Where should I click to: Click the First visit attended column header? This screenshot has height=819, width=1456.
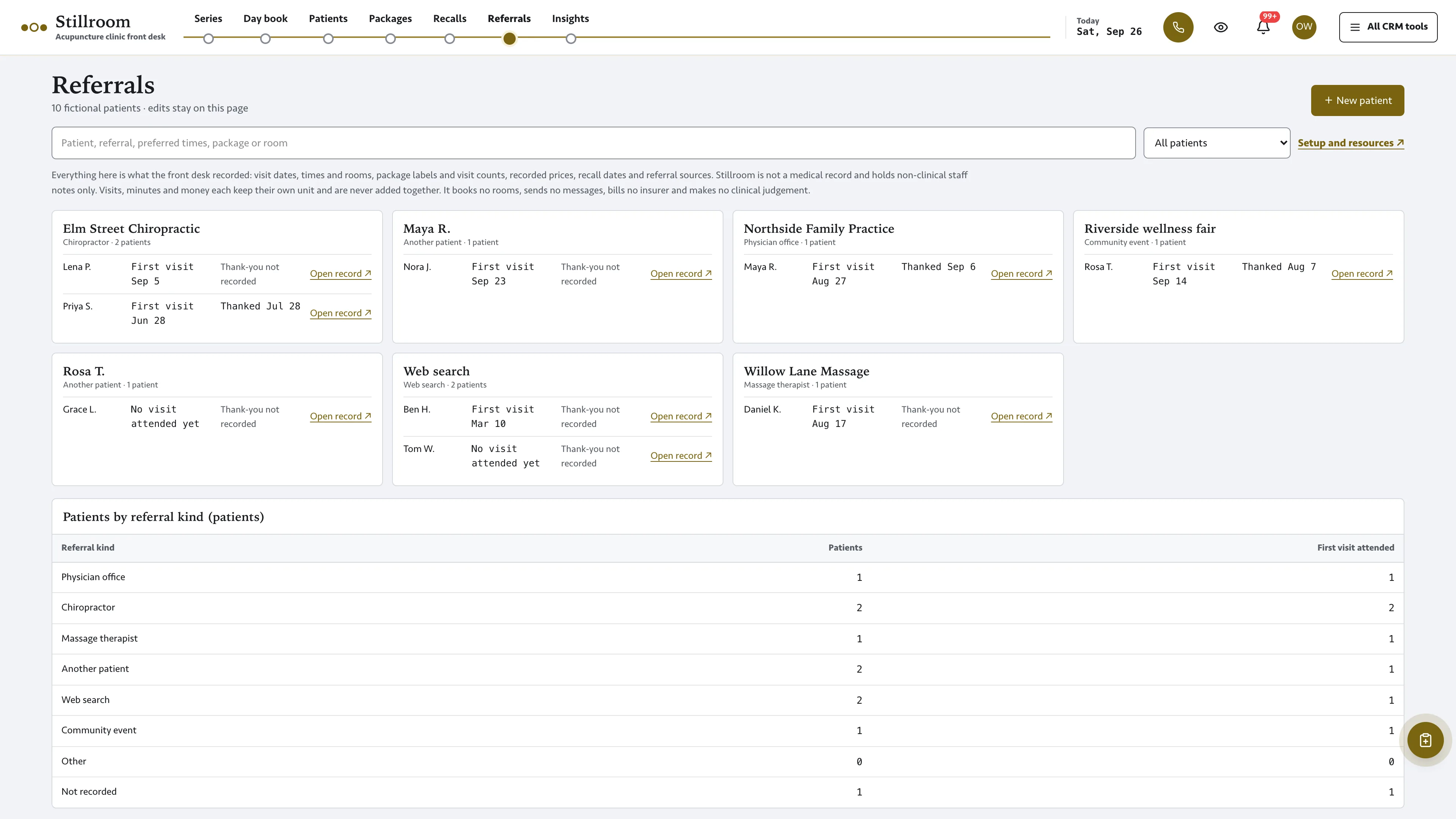coord(1356,547)
